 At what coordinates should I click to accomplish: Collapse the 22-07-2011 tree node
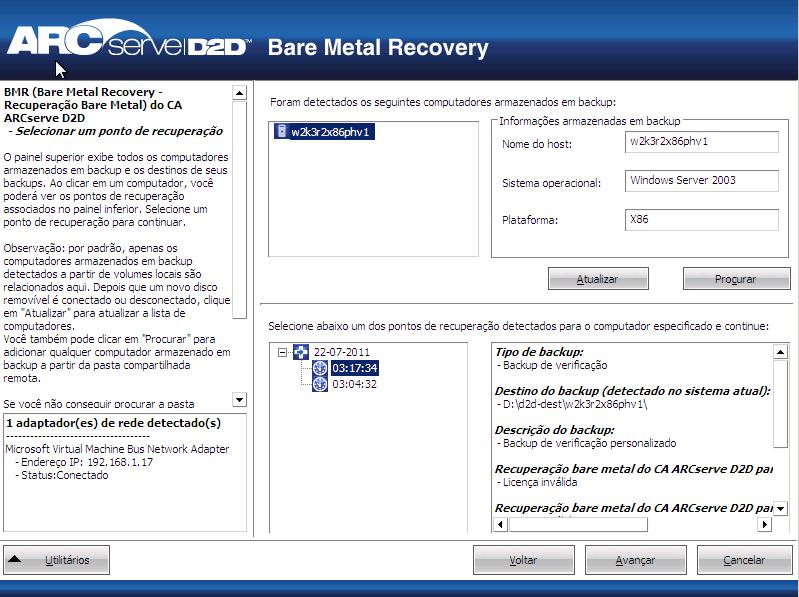tap(283, 352)
